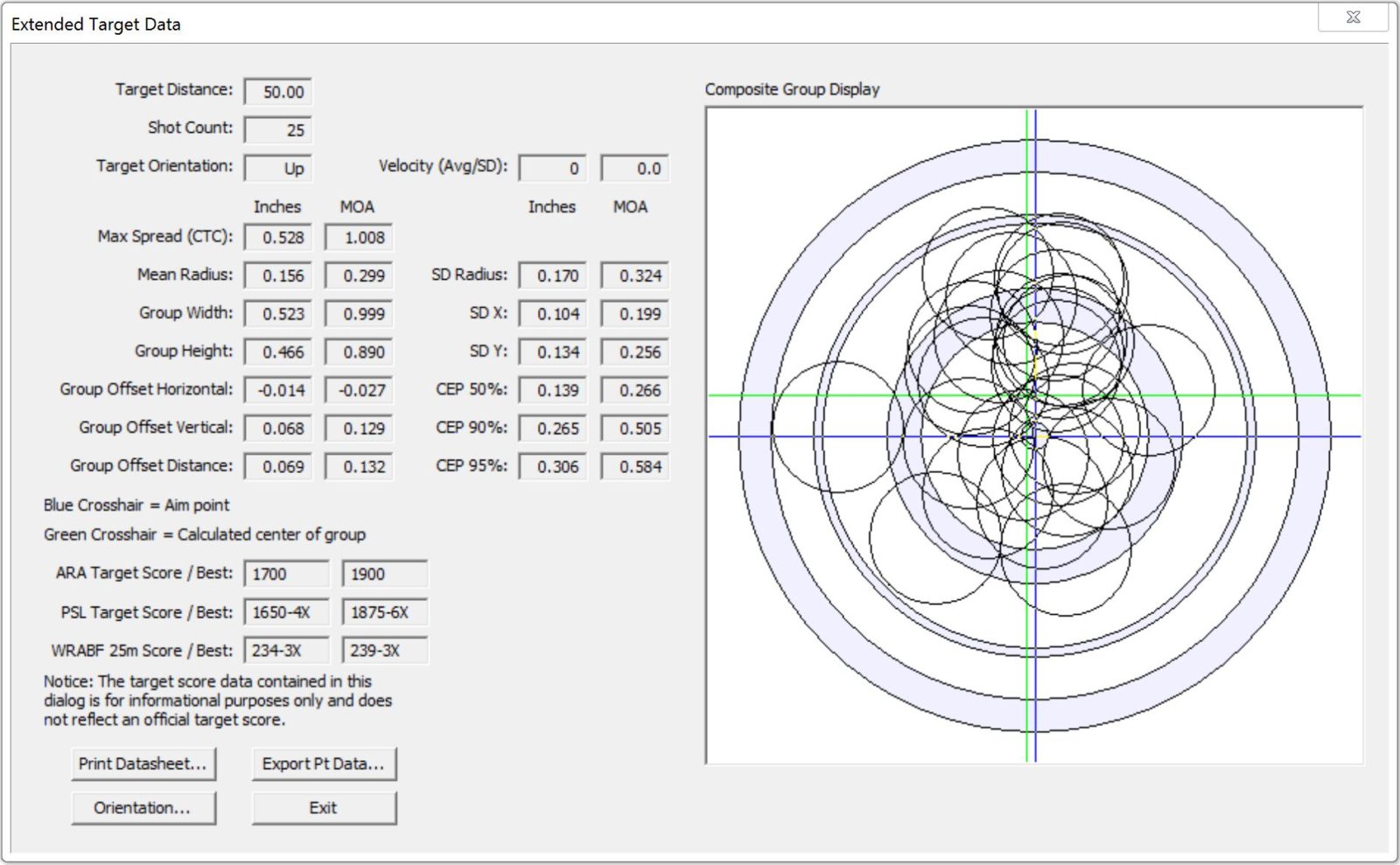Click the SD Radius inches field
Image resolution: width=1400 pixels, height=865 pixels.
click(551, 275)
